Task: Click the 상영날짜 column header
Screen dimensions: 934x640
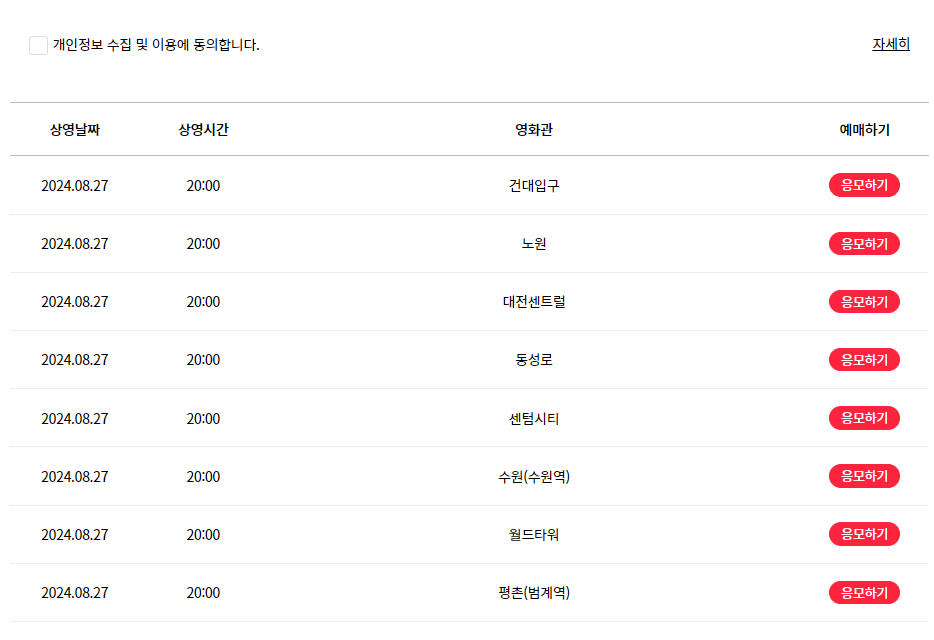Action: [x=74, y=129]
